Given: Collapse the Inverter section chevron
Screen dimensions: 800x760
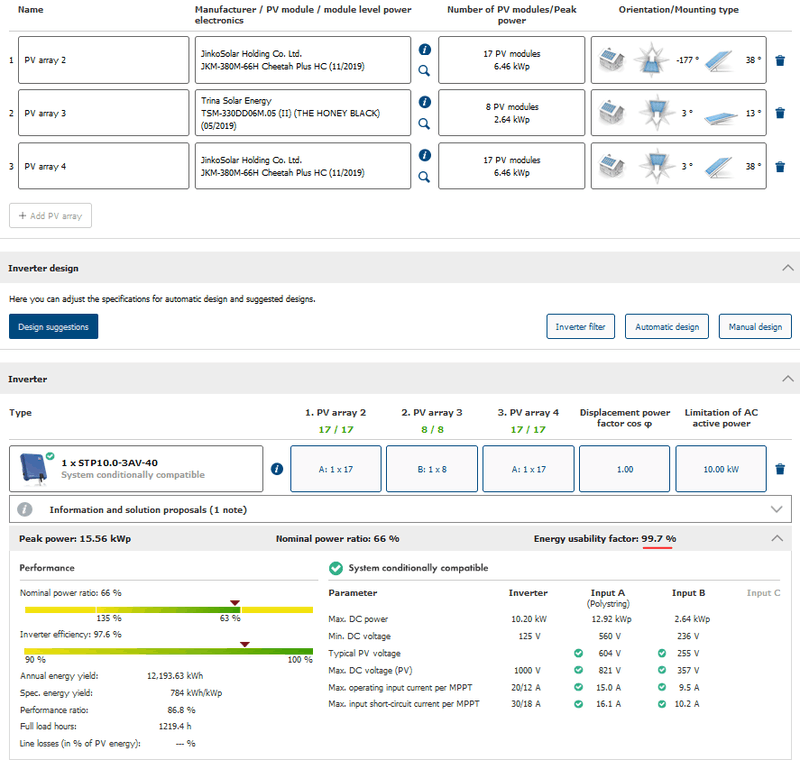Looking at the screenshot, I should (787, 379).
